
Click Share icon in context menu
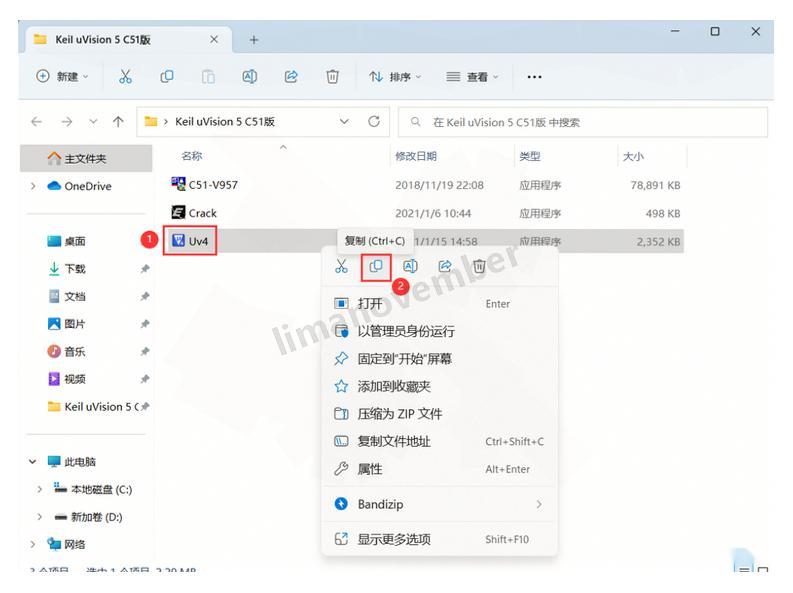pyautogui.click(x=445, y=266)
